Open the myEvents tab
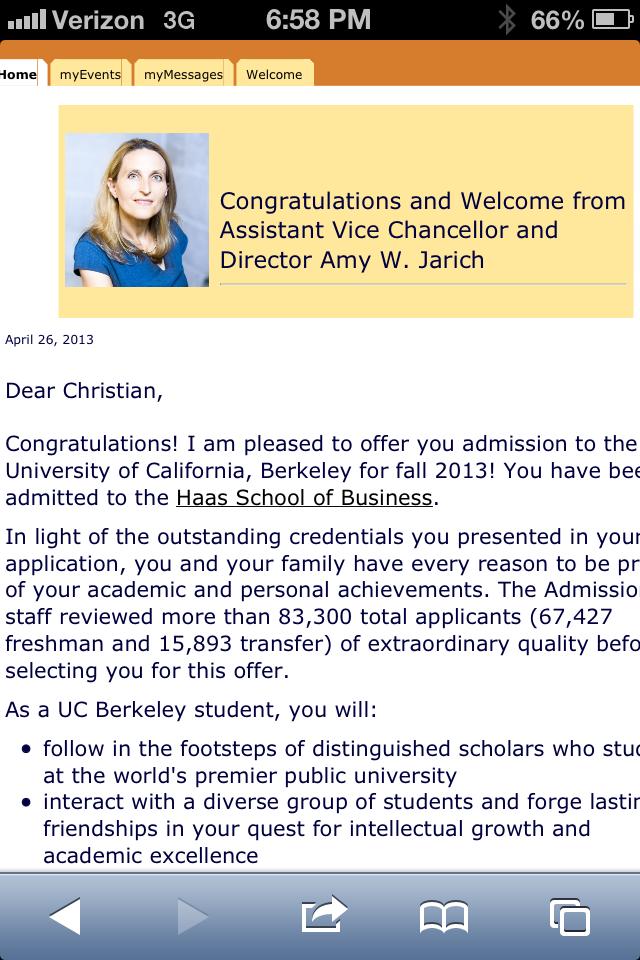This screenshot has height=960, width=640. [x=89, y=74]
